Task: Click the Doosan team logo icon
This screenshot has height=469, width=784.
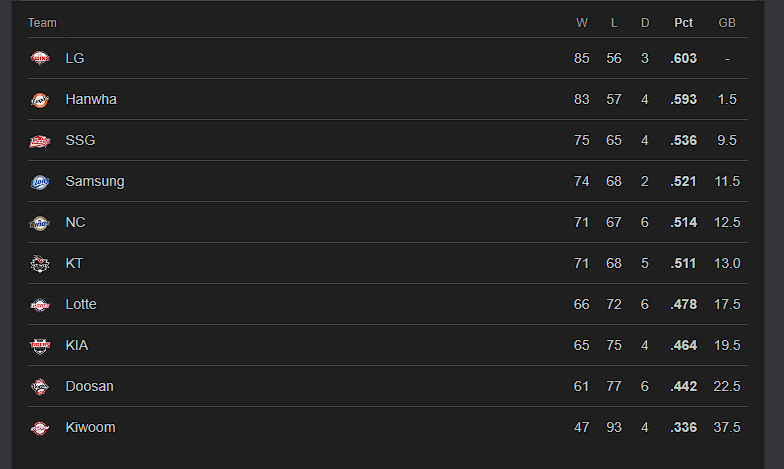Action: click(x=39, y=387)
